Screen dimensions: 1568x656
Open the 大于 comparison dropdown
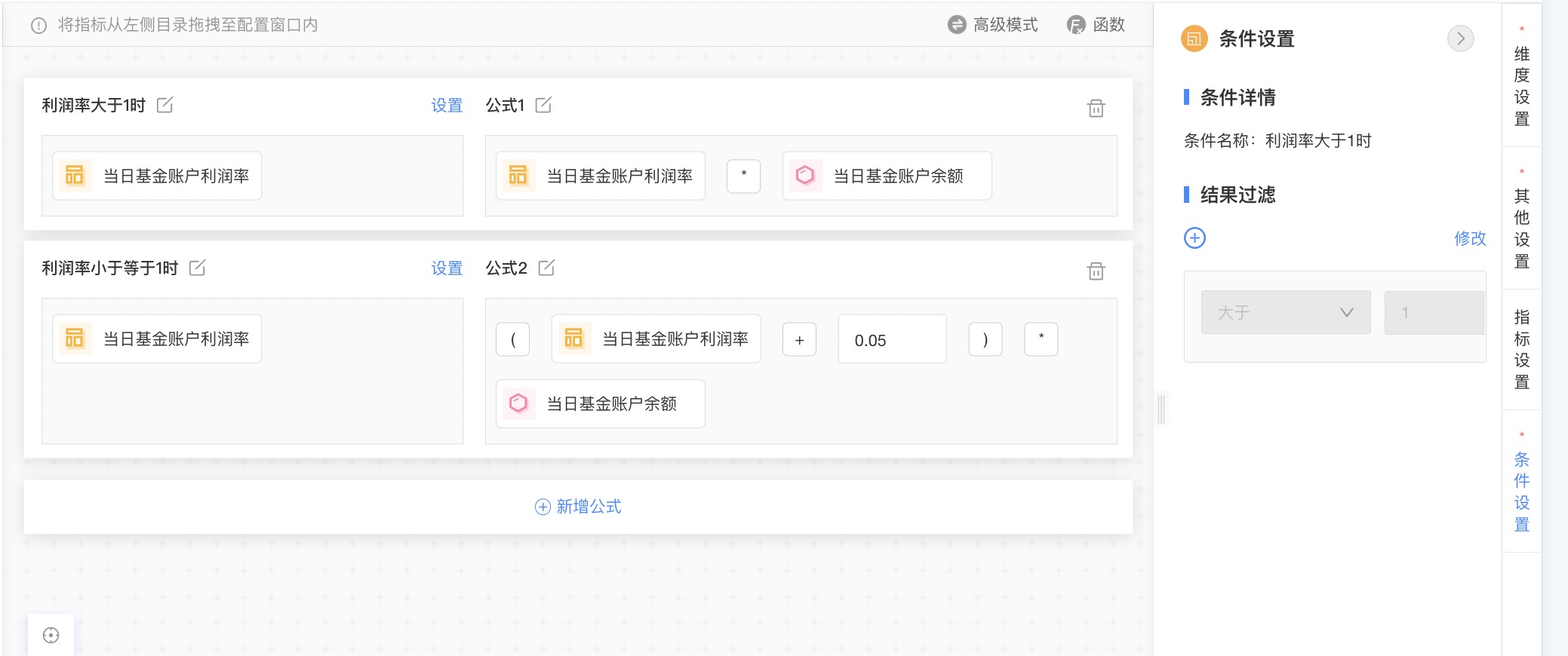[1286, 312]
